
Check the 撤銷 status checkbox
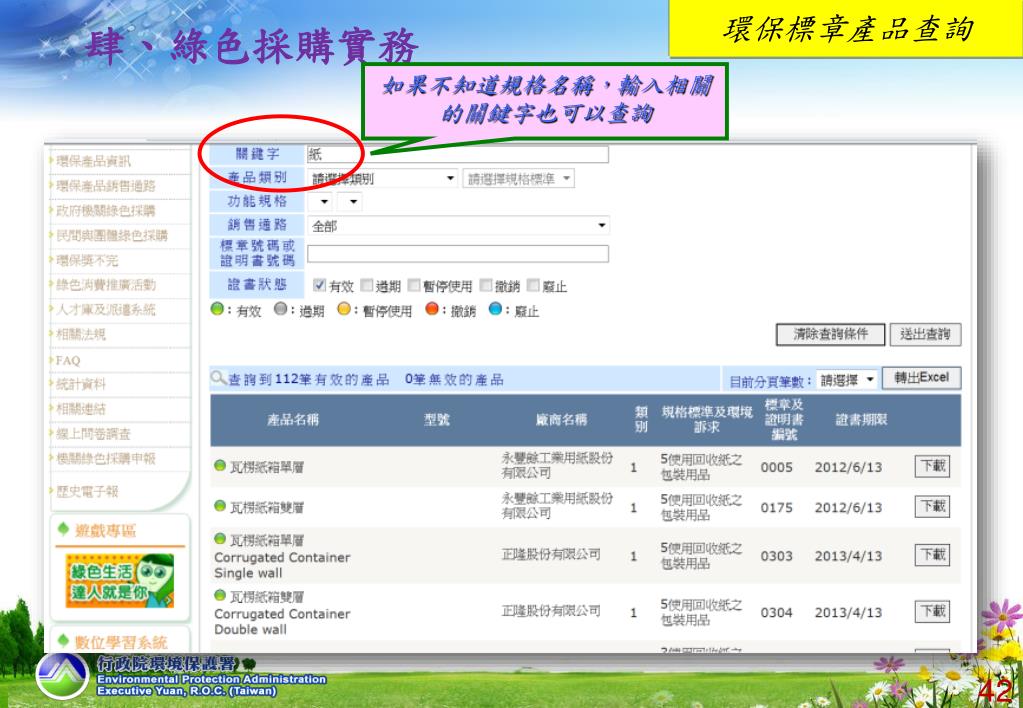pos(485,285)
